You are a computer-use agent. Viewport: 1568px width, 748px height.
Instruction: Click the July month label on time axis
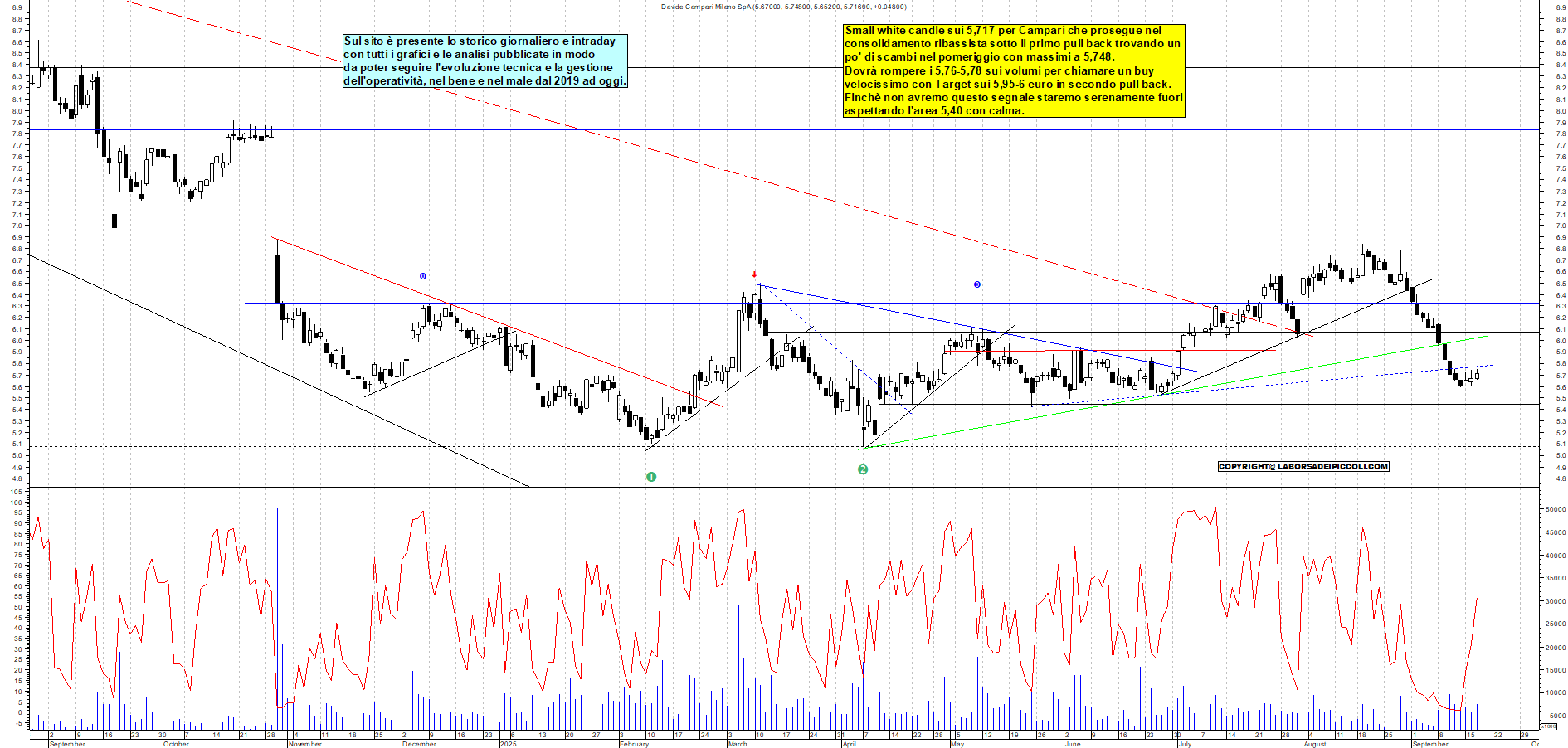click(1185, 744)
